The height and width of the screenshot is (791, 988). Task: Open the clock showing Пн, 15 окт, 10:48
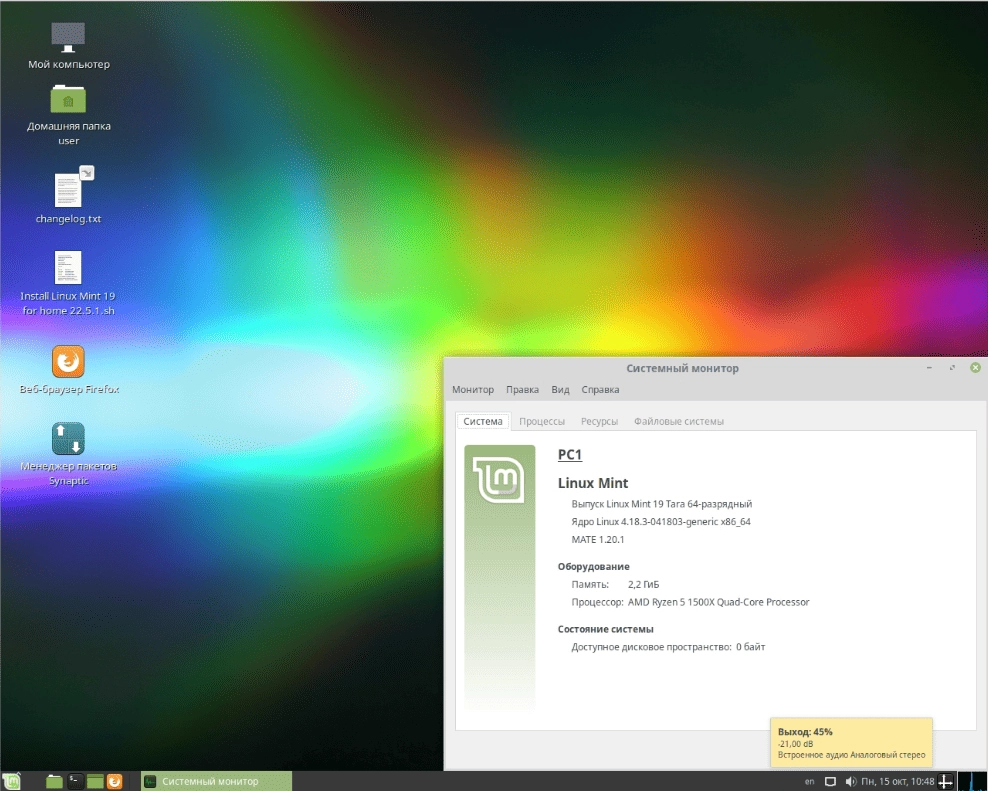(897, 782)
